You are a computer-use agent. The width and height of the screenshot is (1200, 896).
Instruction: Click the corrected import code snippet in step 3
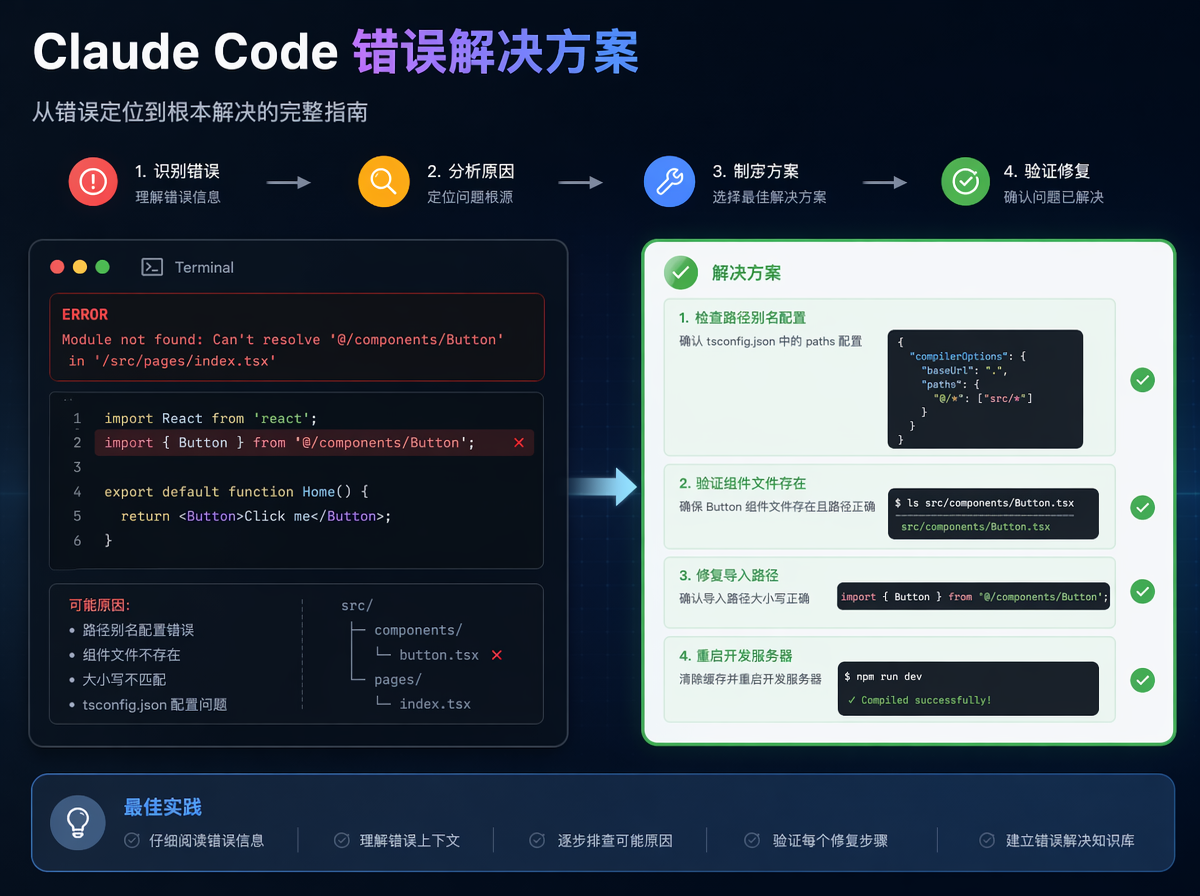pos(974,596)
